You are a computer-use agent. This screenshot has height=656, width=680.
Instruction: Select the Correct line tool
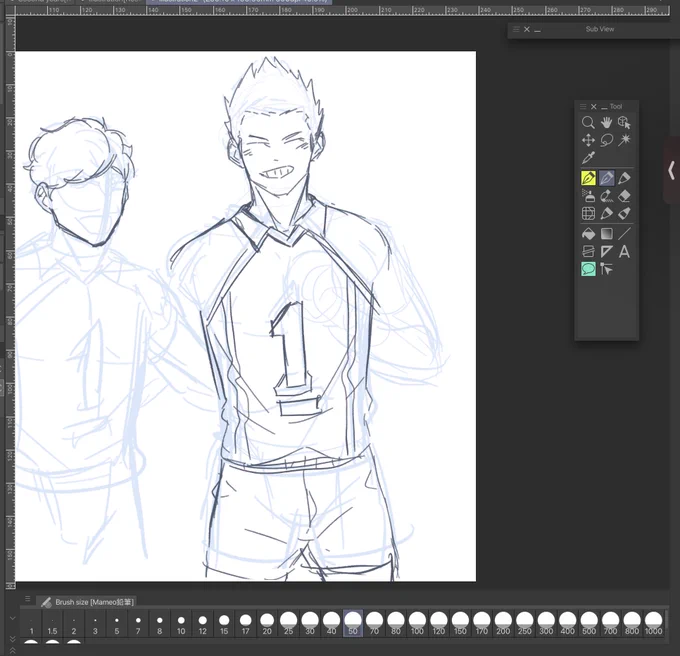(606, 269)
